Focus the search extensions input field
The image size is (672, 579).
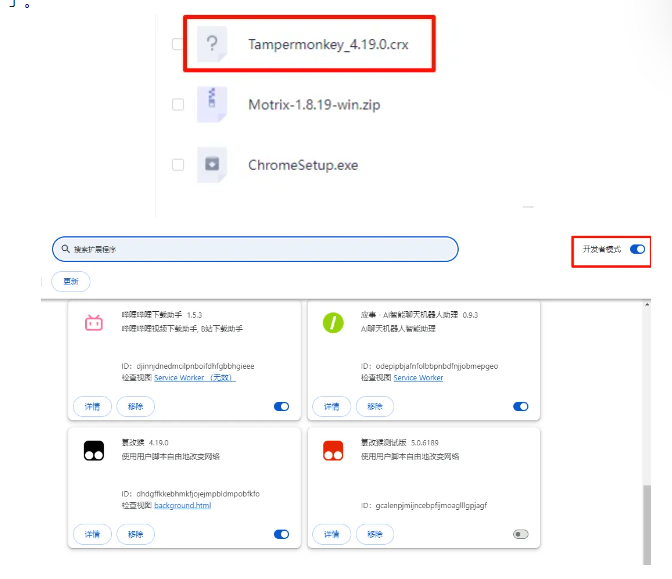click(x=255, y=249)
